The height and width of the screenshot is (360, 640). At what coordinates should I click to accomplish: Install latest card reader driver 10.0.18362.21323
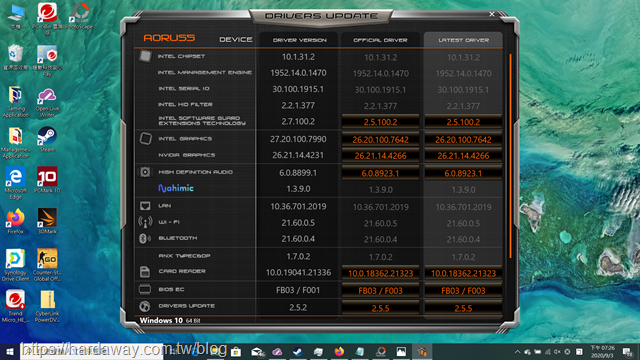tap(463, 273)
